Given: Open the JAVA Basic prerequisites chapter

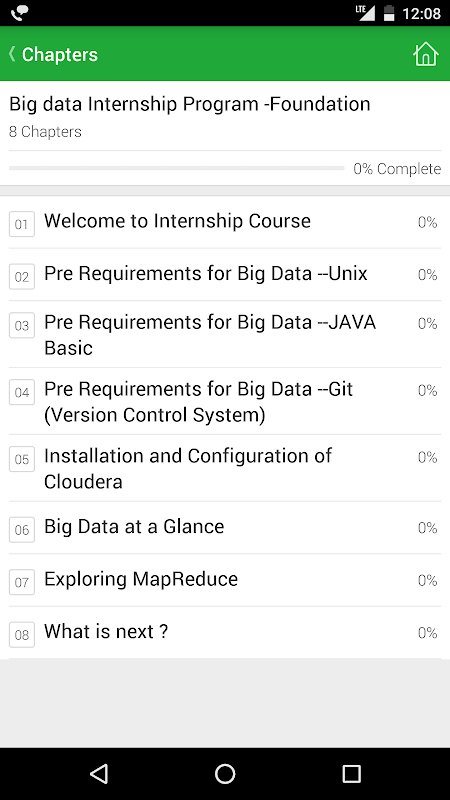Looking at the screenshot, I should click(225, 334).
